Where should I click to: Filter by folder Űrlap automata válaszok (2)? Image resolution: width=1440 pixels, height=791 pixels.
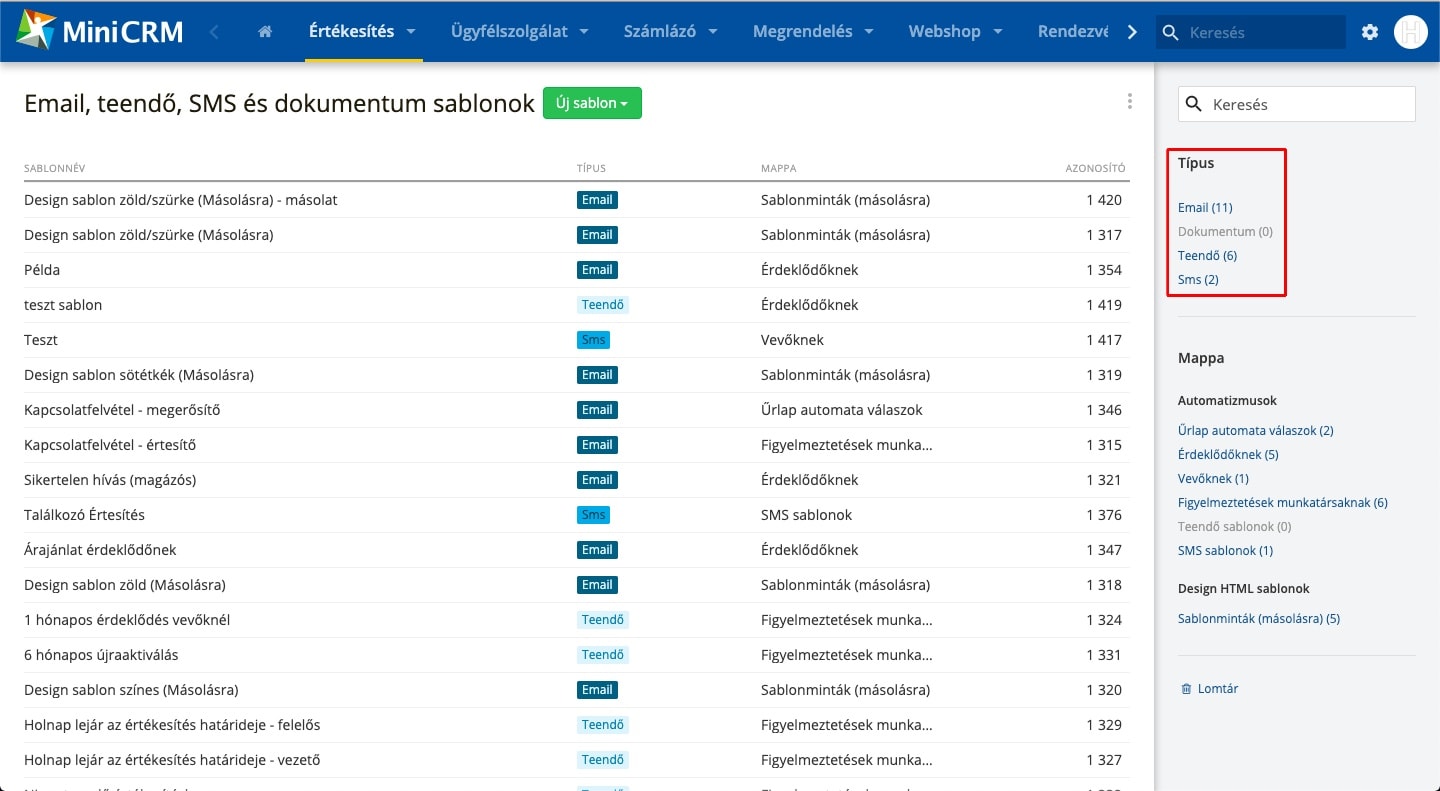coord(1256,431)
